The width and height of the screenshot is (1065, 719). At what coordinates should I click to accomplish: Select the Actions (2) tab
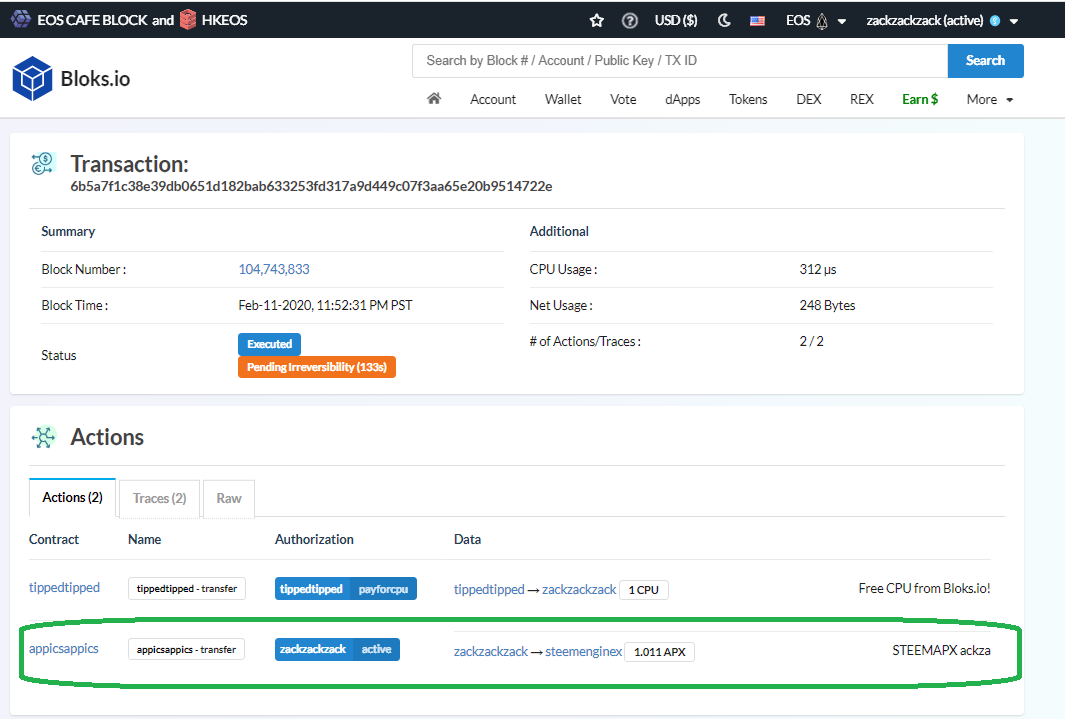pyautogui.click(x=73, y=498)
